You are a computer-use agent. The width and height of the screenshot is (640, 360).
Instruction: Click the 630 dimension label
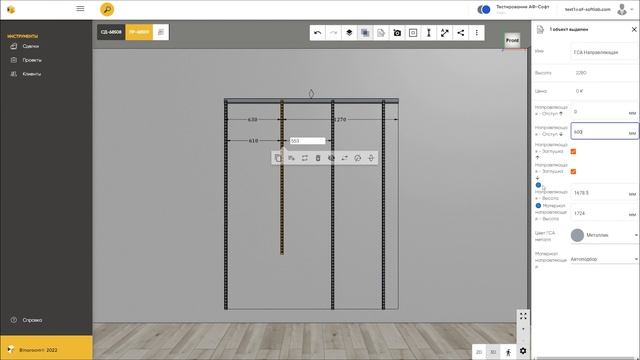(252, 120)
